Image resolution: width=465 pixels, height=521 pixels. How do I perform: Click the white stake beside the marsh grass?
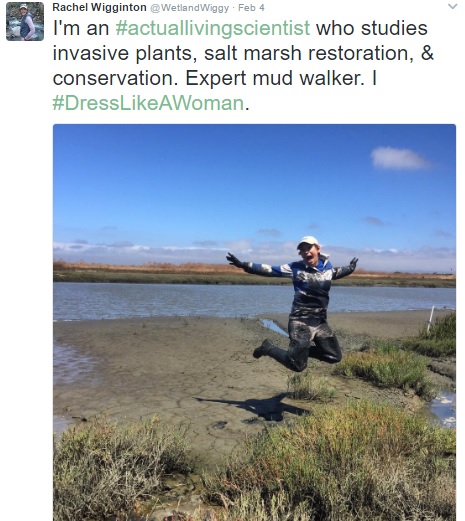pyautogui.click(x=431, y=319)
